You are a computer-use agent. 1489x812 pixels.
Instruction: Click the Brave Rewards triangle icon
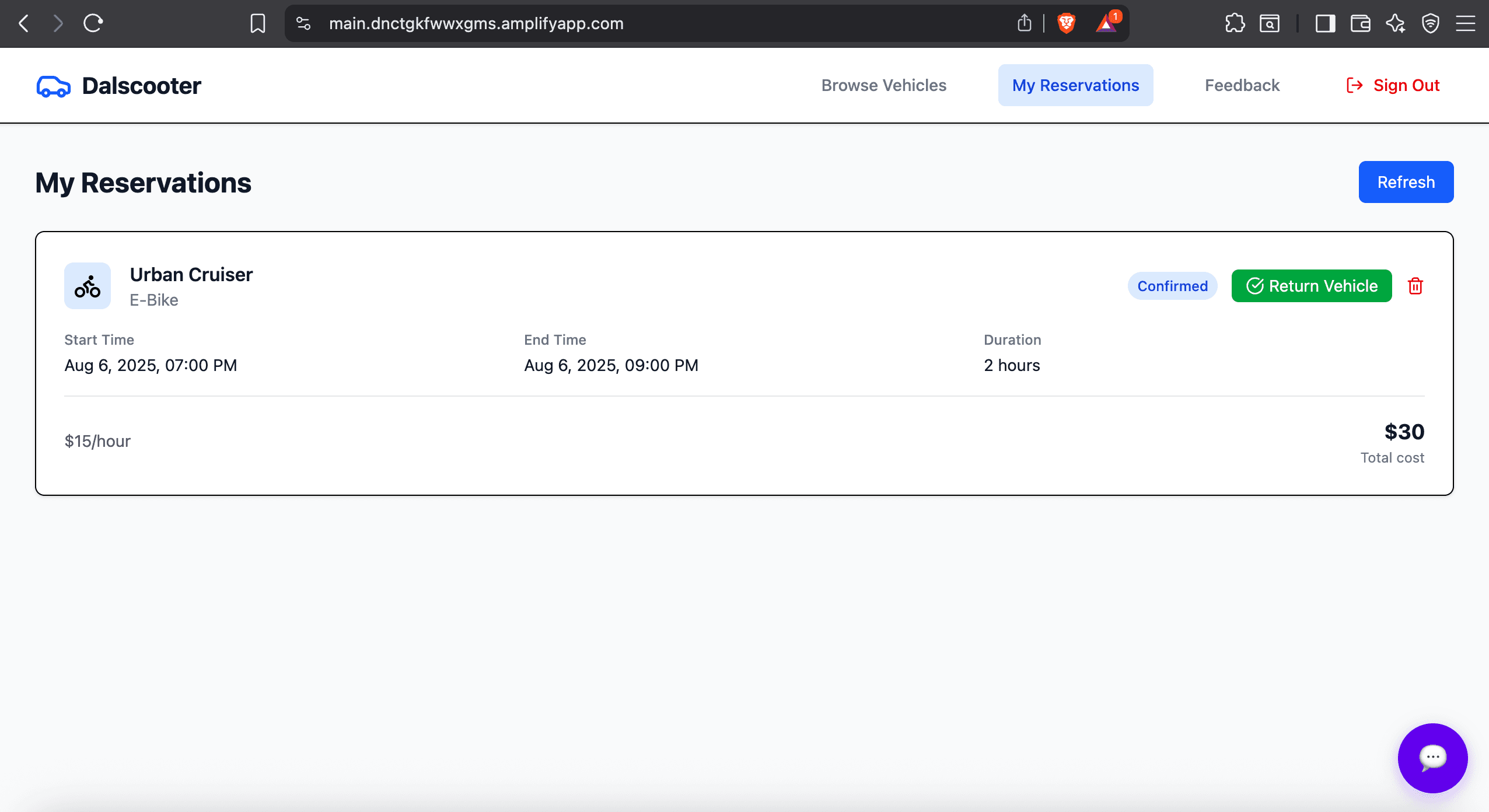[1106, 23]
